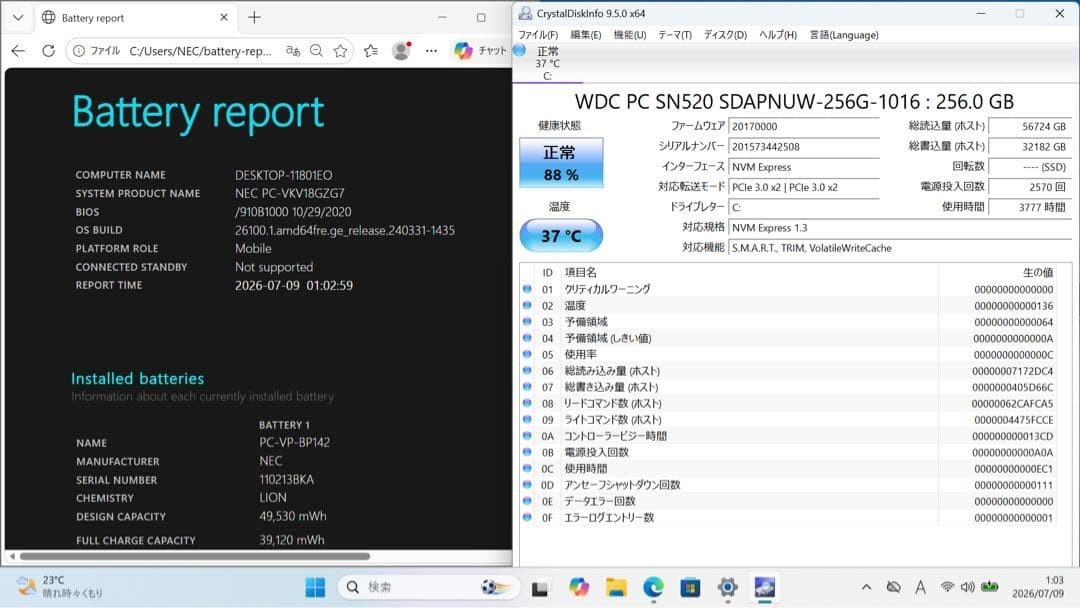The height and width of the screenshot is (608, 1080).
Task: Click the power-on hours value 3777 時間
Action: tap(1029, 207)
